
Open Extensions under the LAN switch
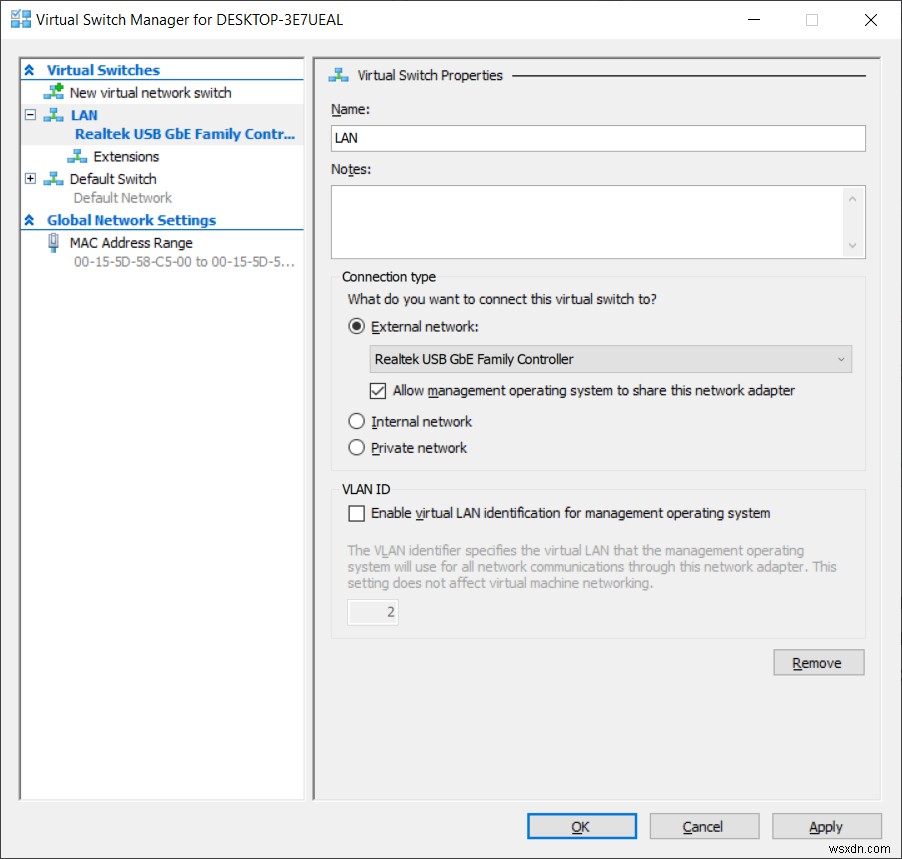click(x=126, y=156)
